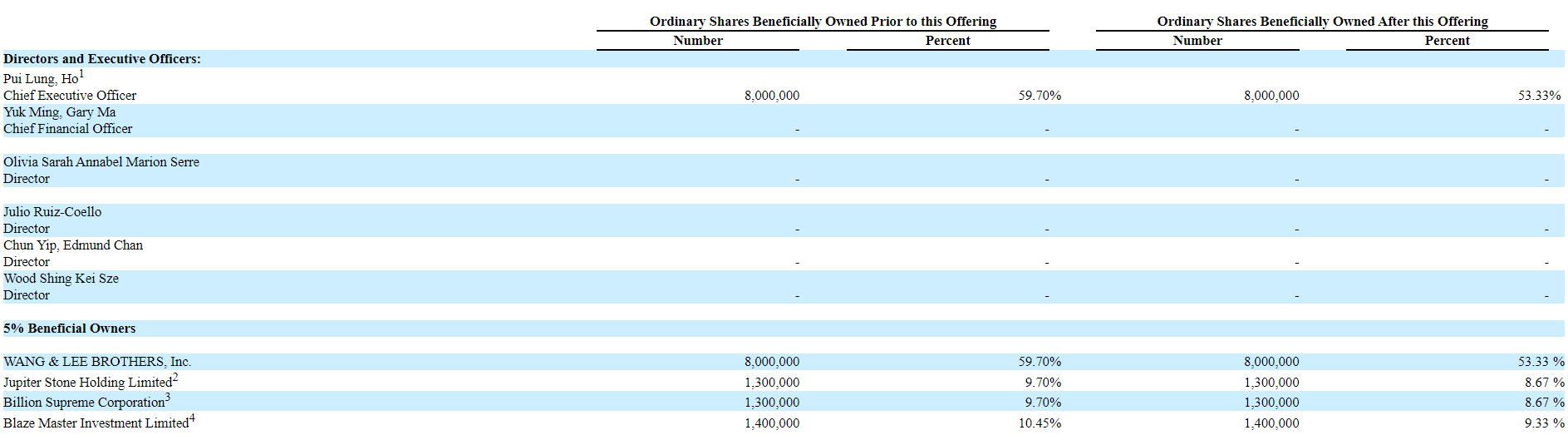1568x435 pixels.
Task: Click the 'Chief Financial Officer' title text
Action: point(67,129)
